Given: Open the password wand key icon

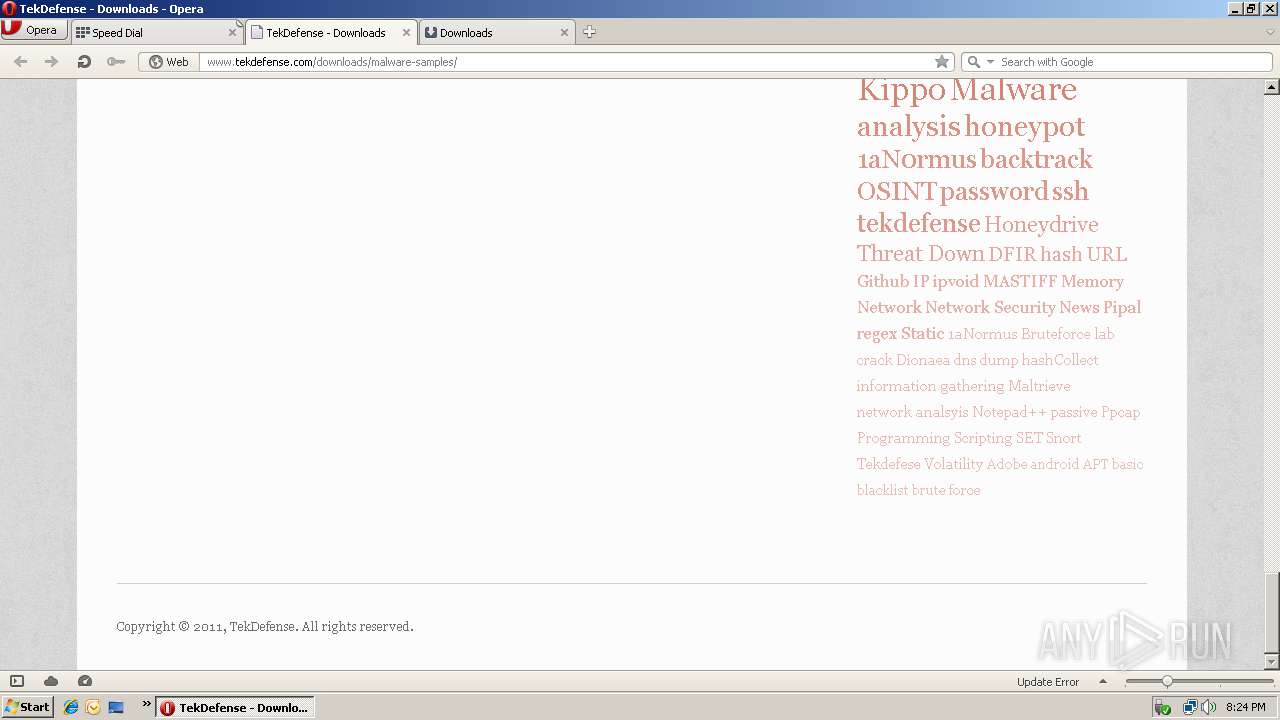Looking at the screenshot, I should [x=115, y=61].
